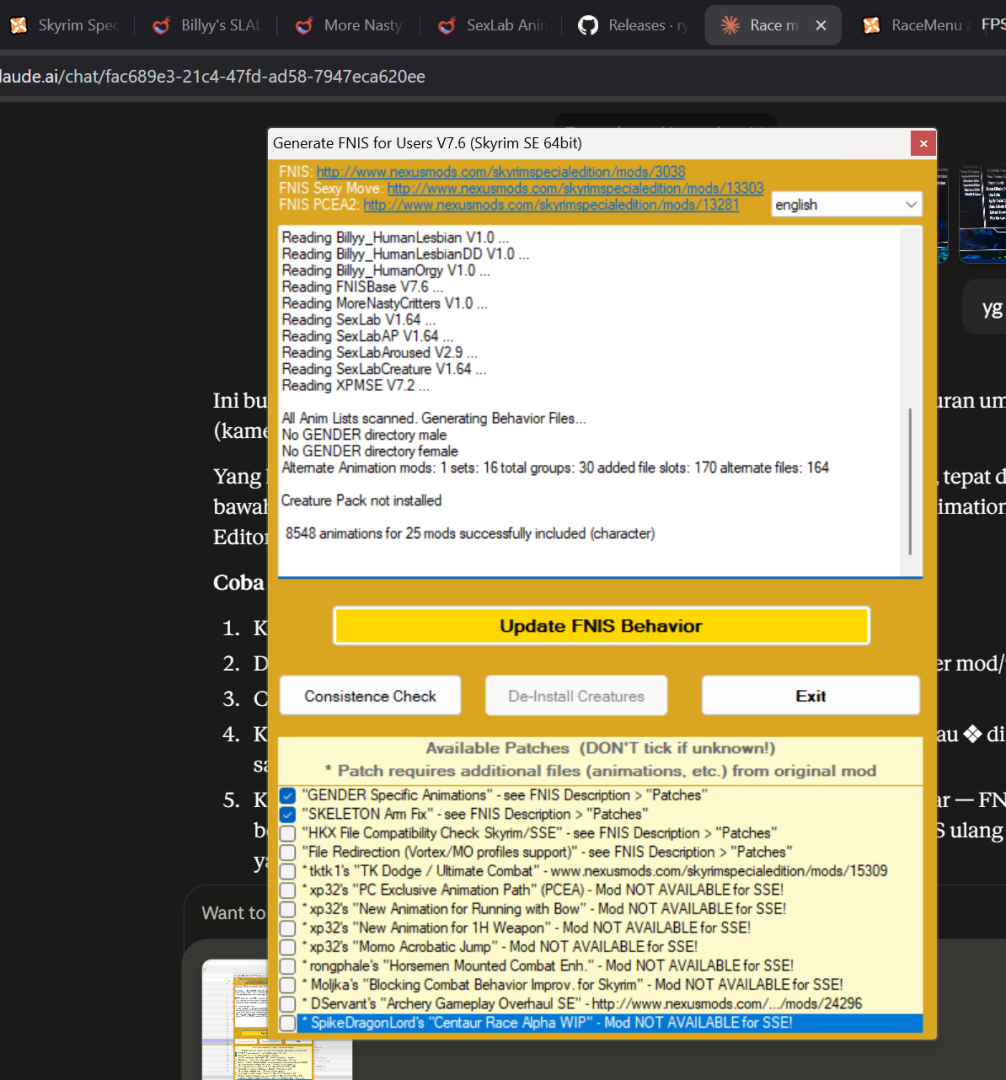Click the browser address bar URL
1006x1080 pixels.
213,76
